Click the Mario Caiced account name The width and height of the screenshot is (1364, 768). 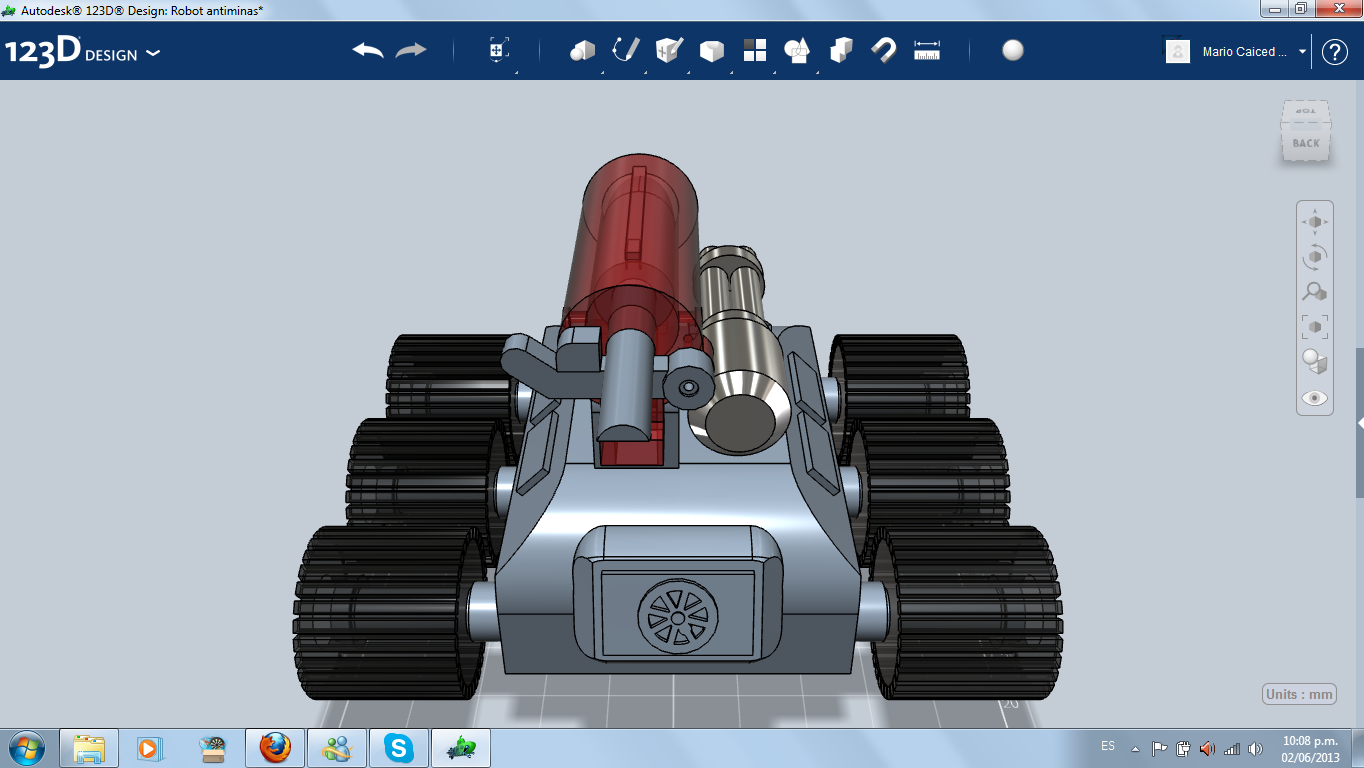click(1245, 52)
